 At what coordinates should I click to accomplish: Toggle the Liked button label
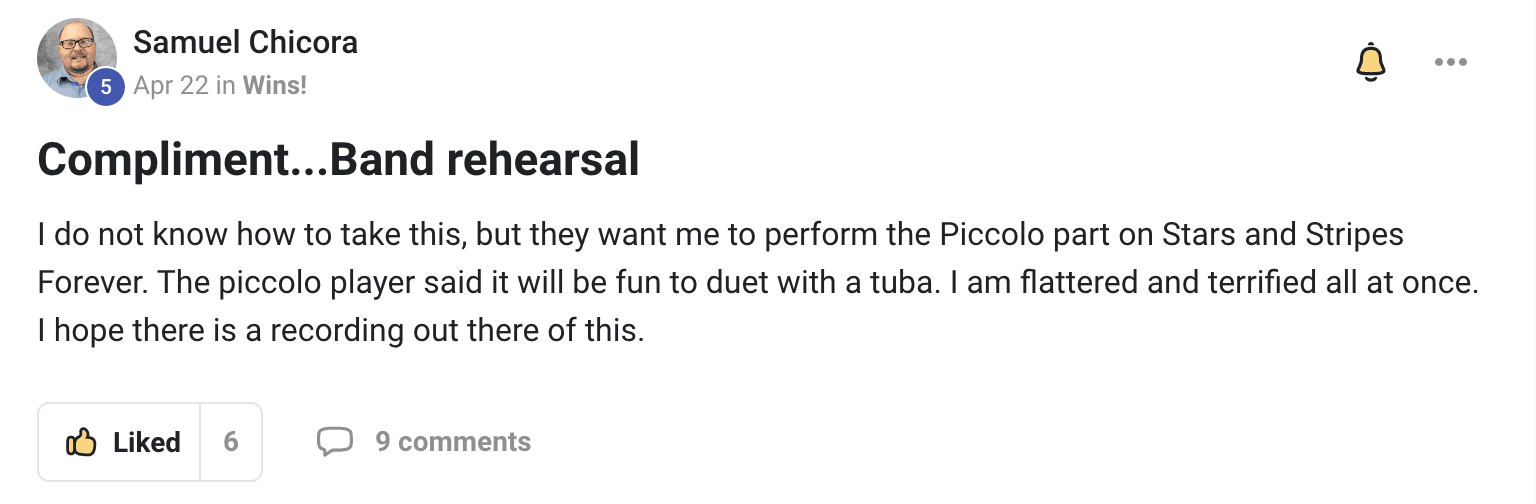[x=146, y=442]
